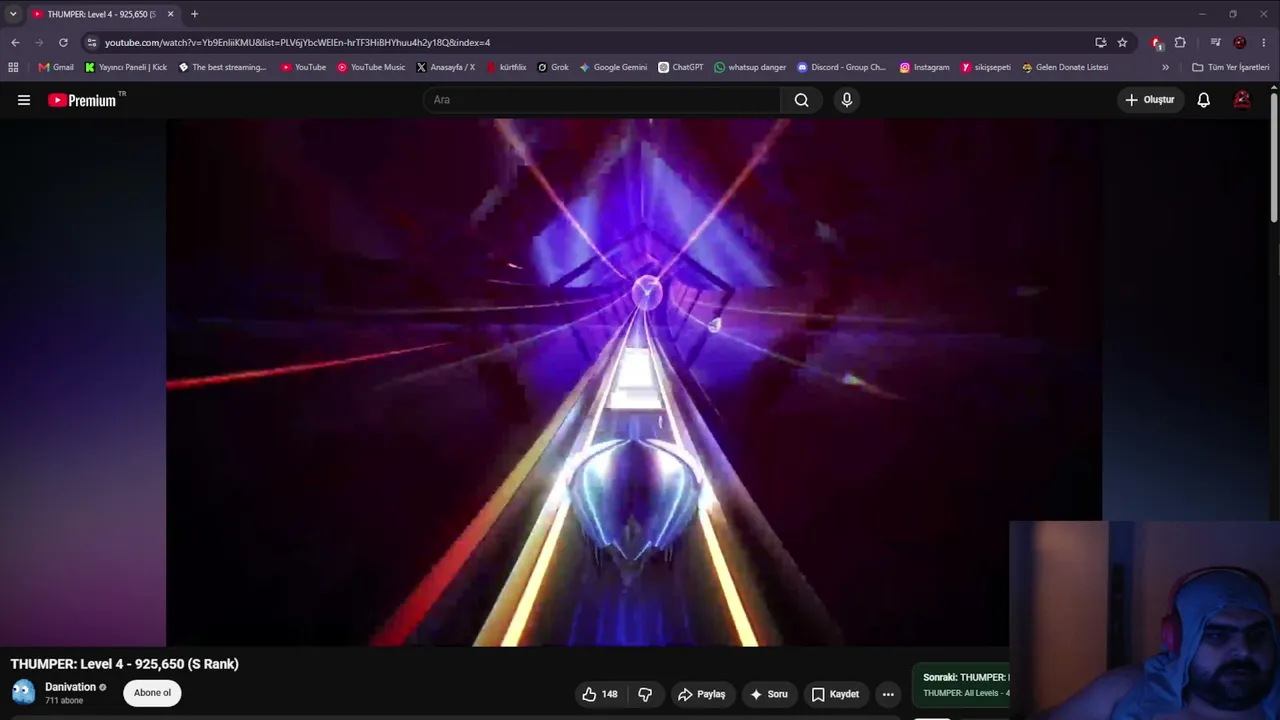Dislike the THUMPER video
The height and width of the screenshot is (720, 1280).
(645, 694)
